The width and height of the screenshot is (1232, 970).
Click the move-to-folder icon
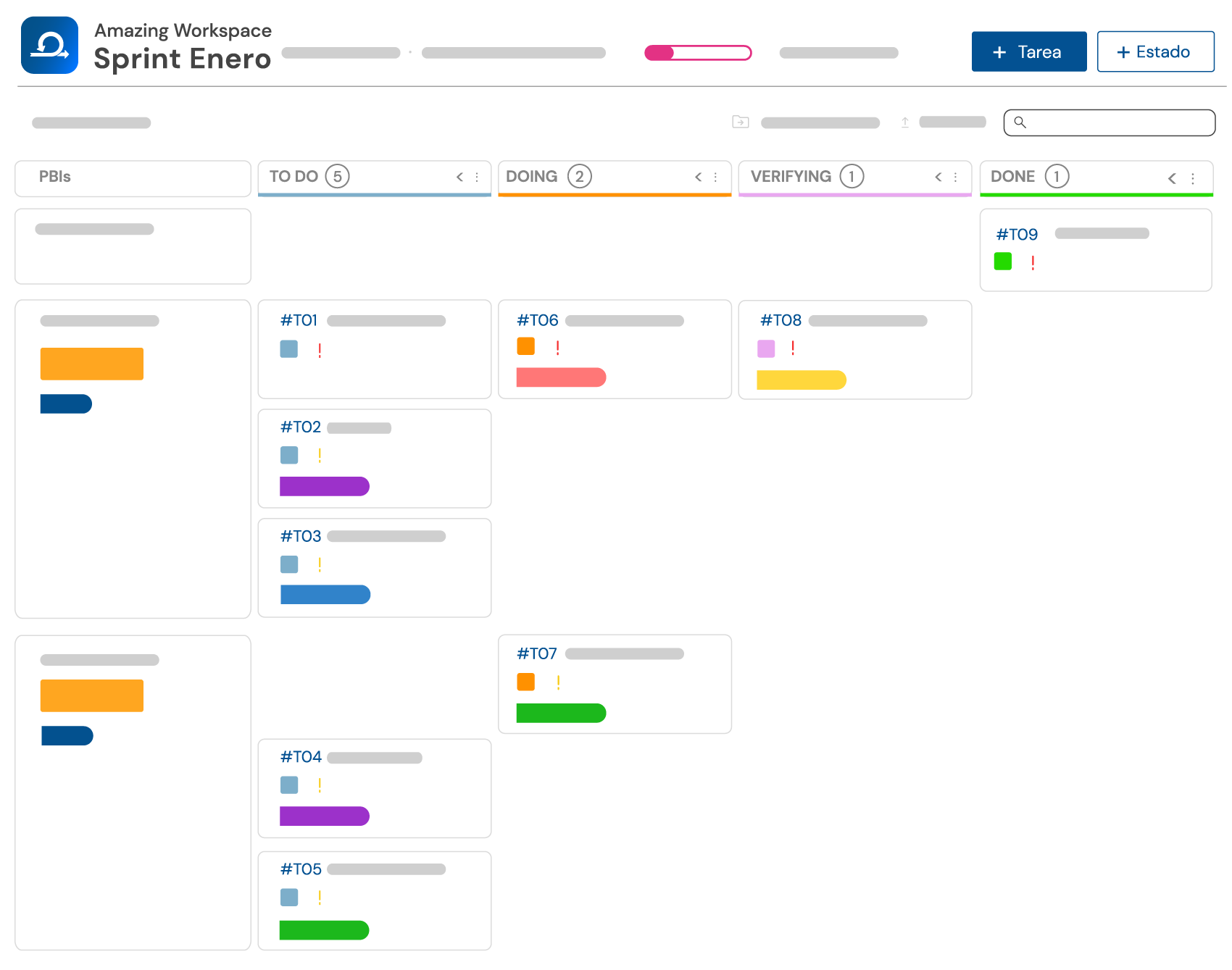[740, 122]
